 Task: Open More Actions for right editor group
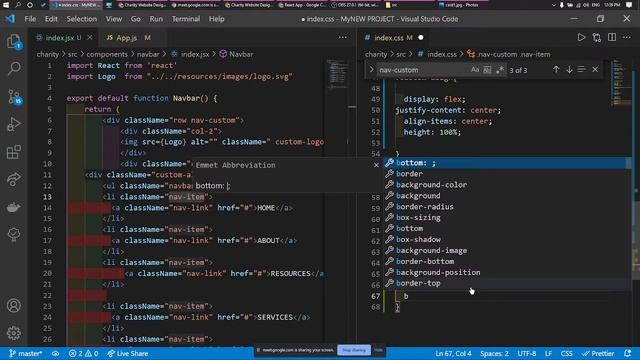627,38
